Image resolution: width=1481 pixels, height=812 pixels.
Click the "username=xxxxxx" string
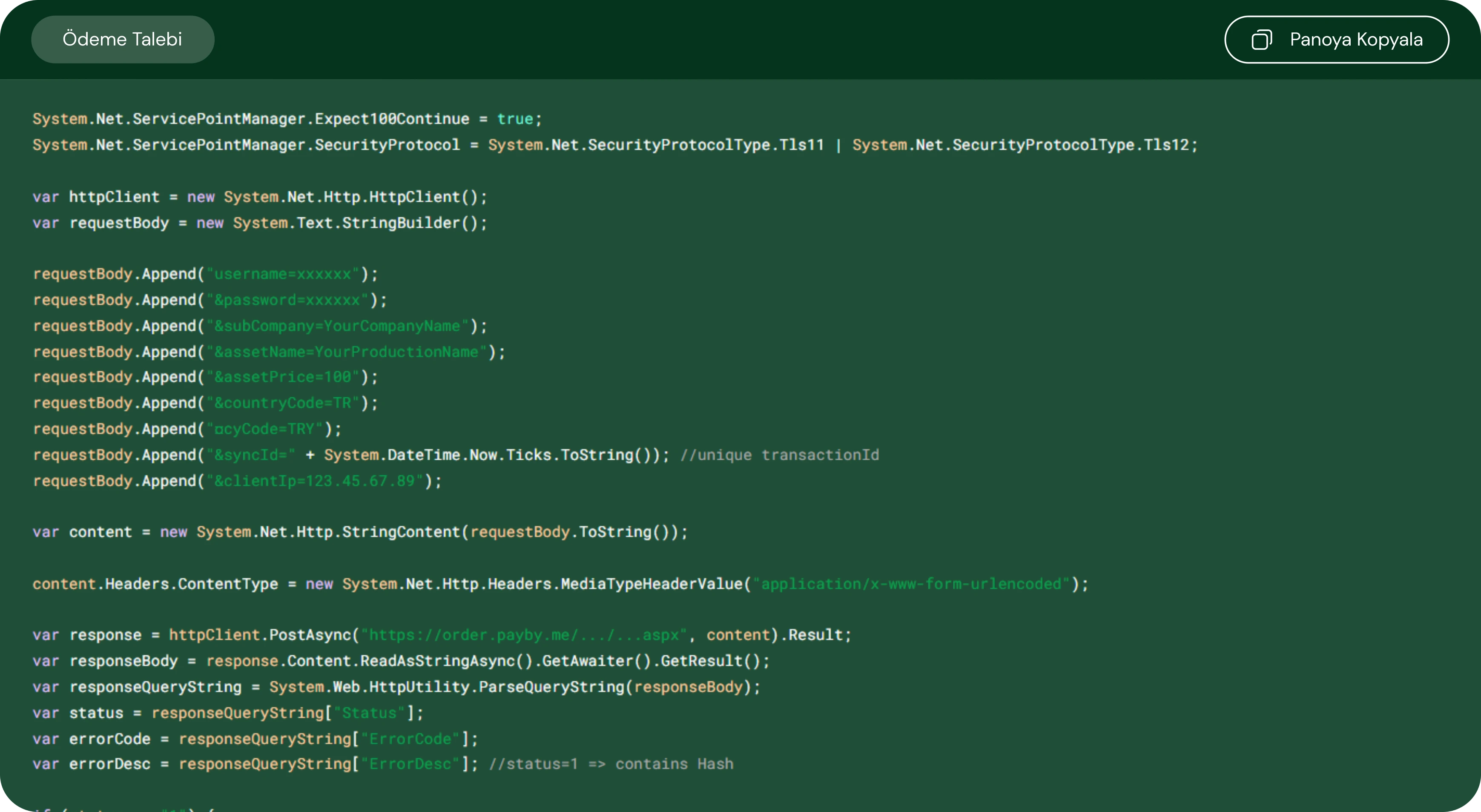pos(283,274)
